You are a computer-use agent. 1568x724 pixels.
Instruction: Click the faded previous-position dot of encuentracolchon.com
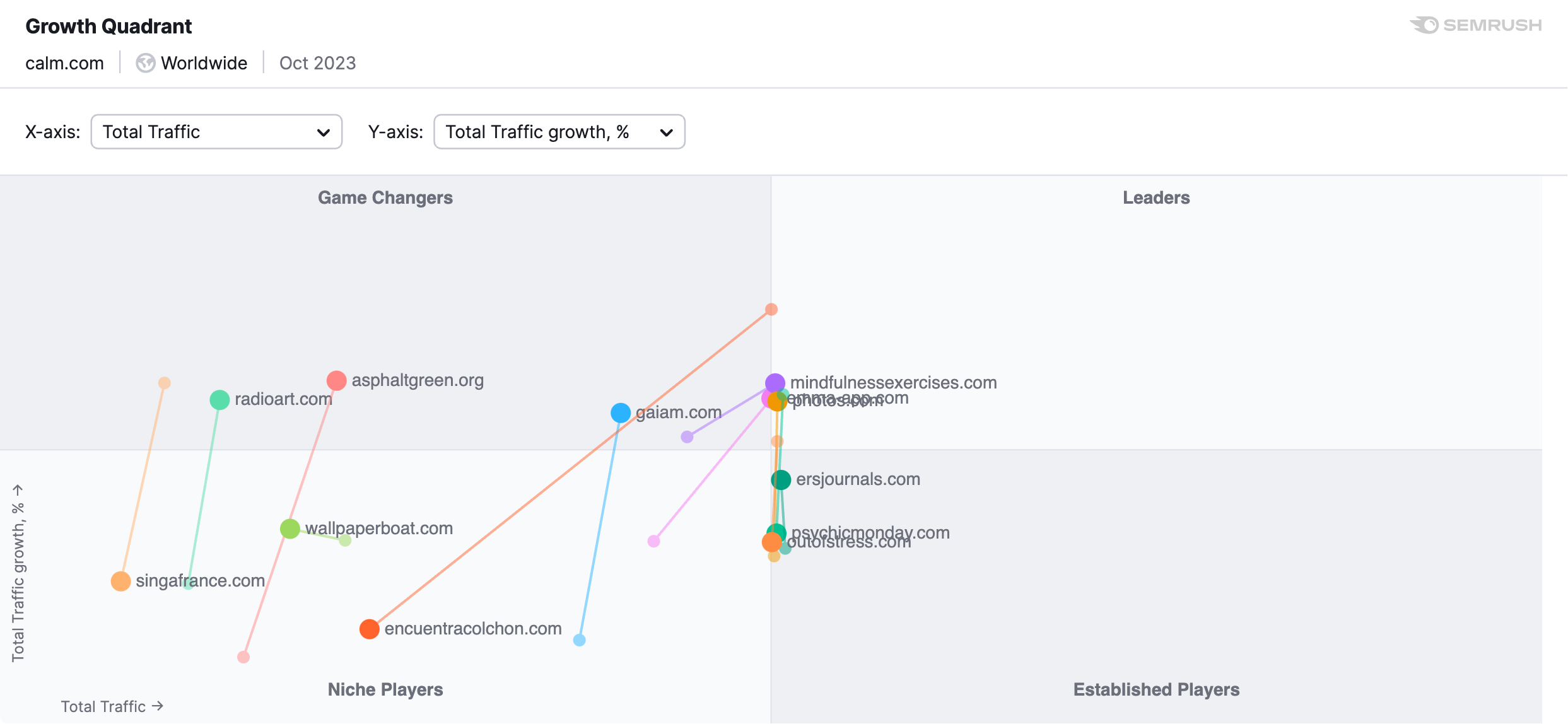tap(771, 309)
